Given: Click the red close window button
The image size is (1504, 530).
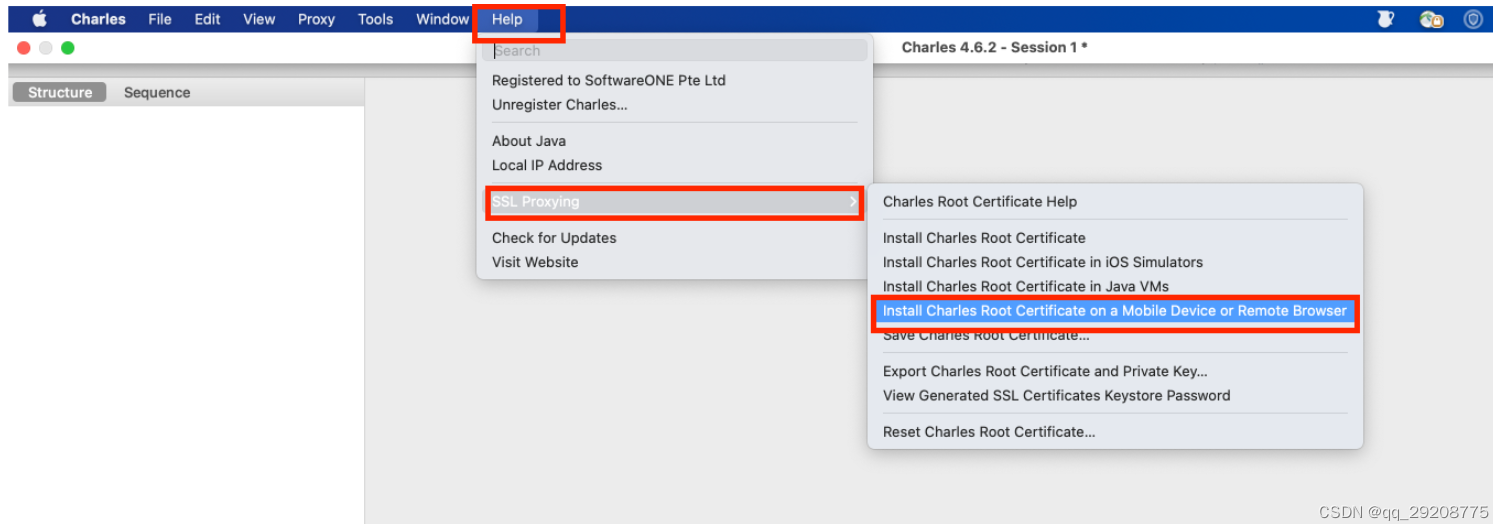Looking at the screenshot, I should 24,48.
